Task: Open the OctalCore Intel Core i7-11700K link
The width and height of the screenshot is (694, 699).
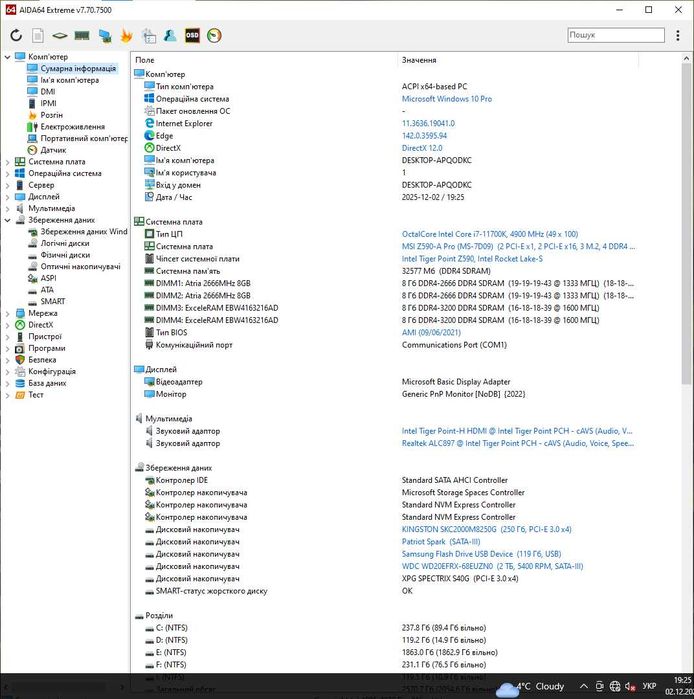Action: point(490,234)
